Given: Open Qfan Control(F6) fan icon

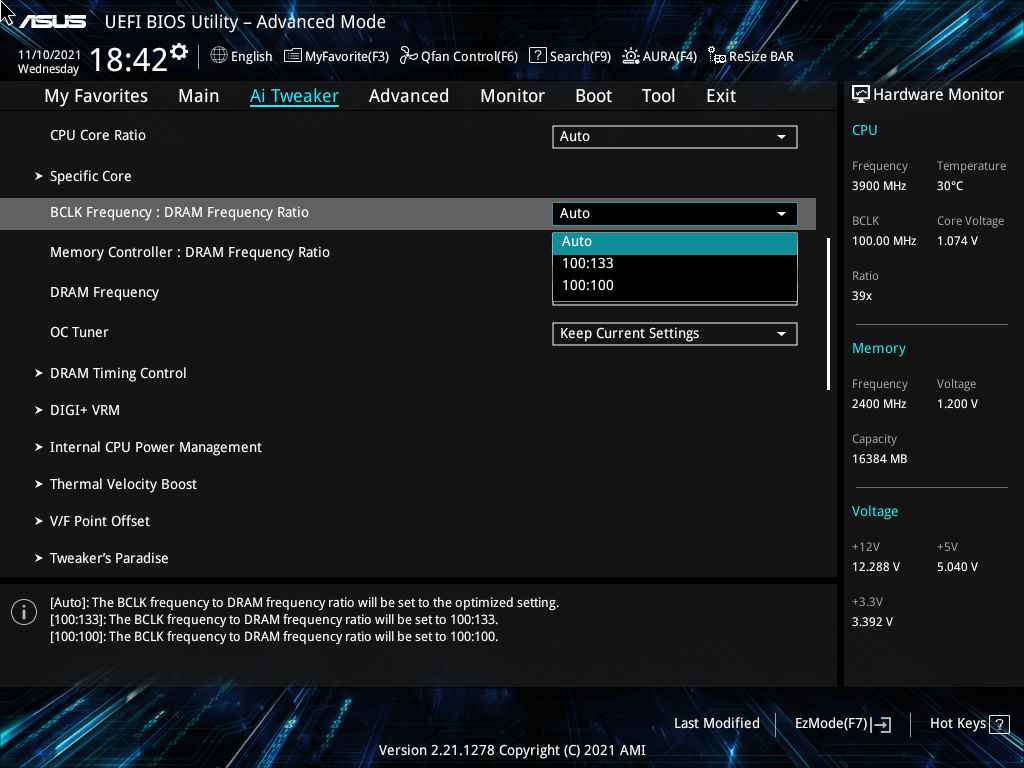Looking at the screenshot, I should [x=409, y=56].
